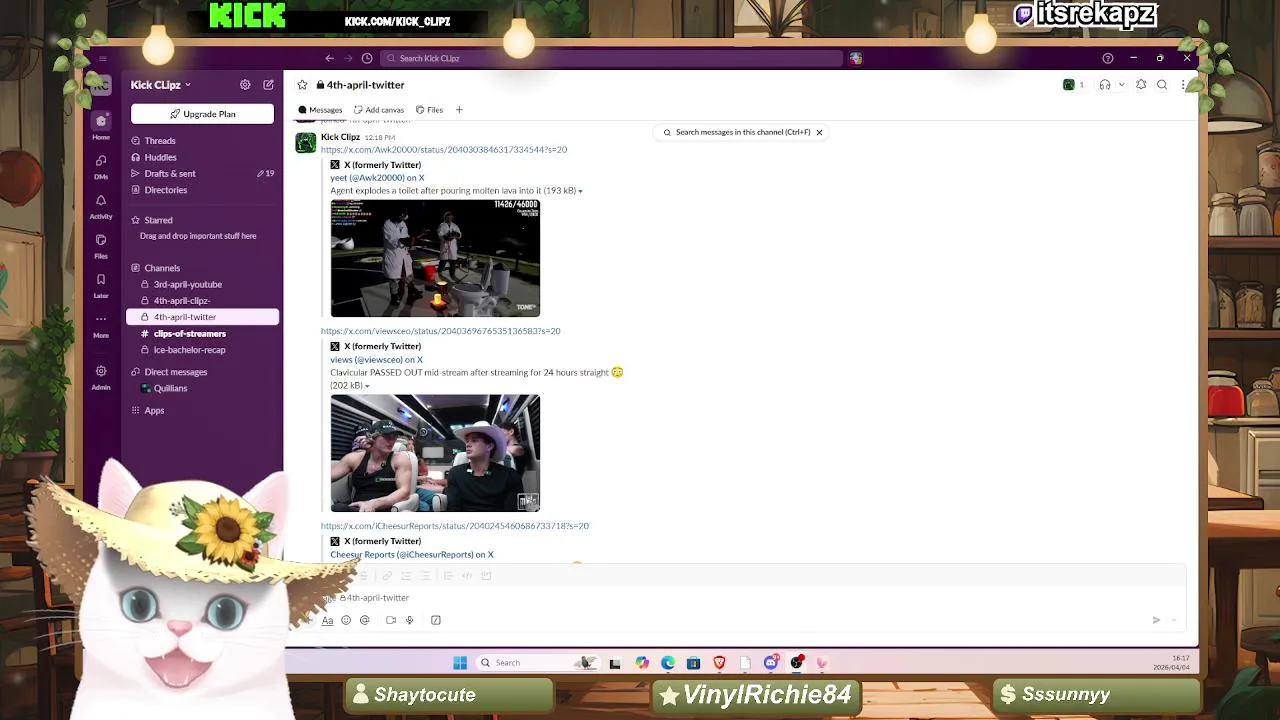The width and height of the screenshot is (1280, 720).
Task: Open Later bookmarks in left rail
Action: point(101,286)
